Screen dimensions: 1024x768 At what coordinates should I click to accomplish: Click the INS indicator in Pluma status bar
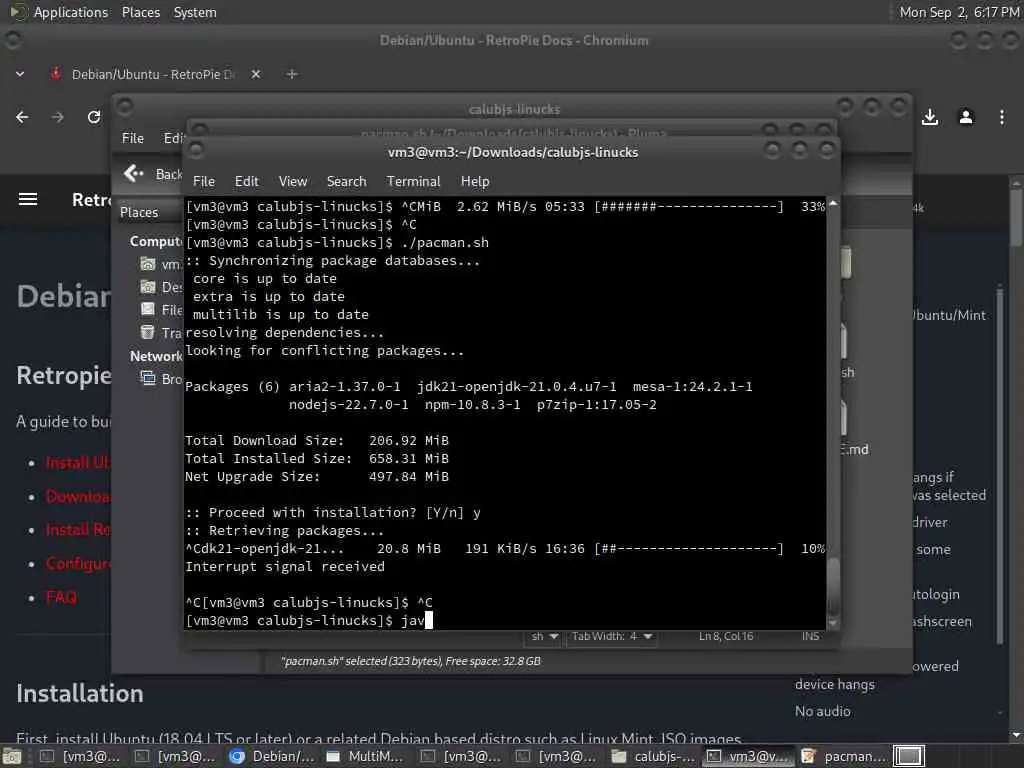810,636
